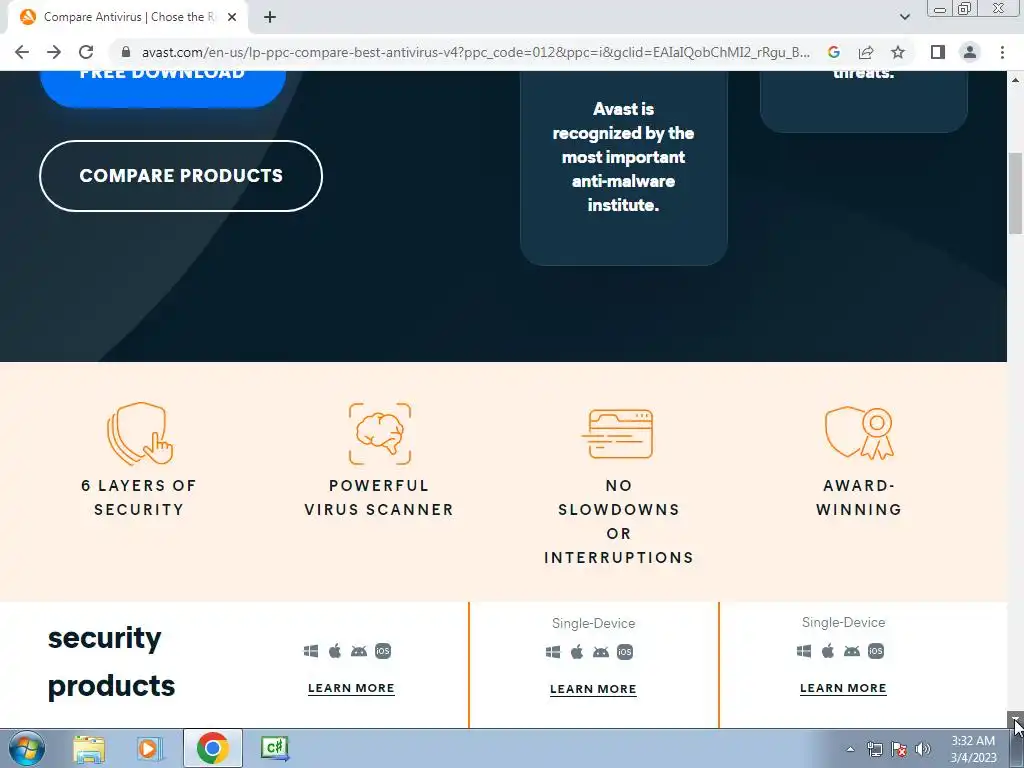This screenshot has width=1024, height=768.
Task: Click the Google icon in address bar
Action: (x=833, y=52)
